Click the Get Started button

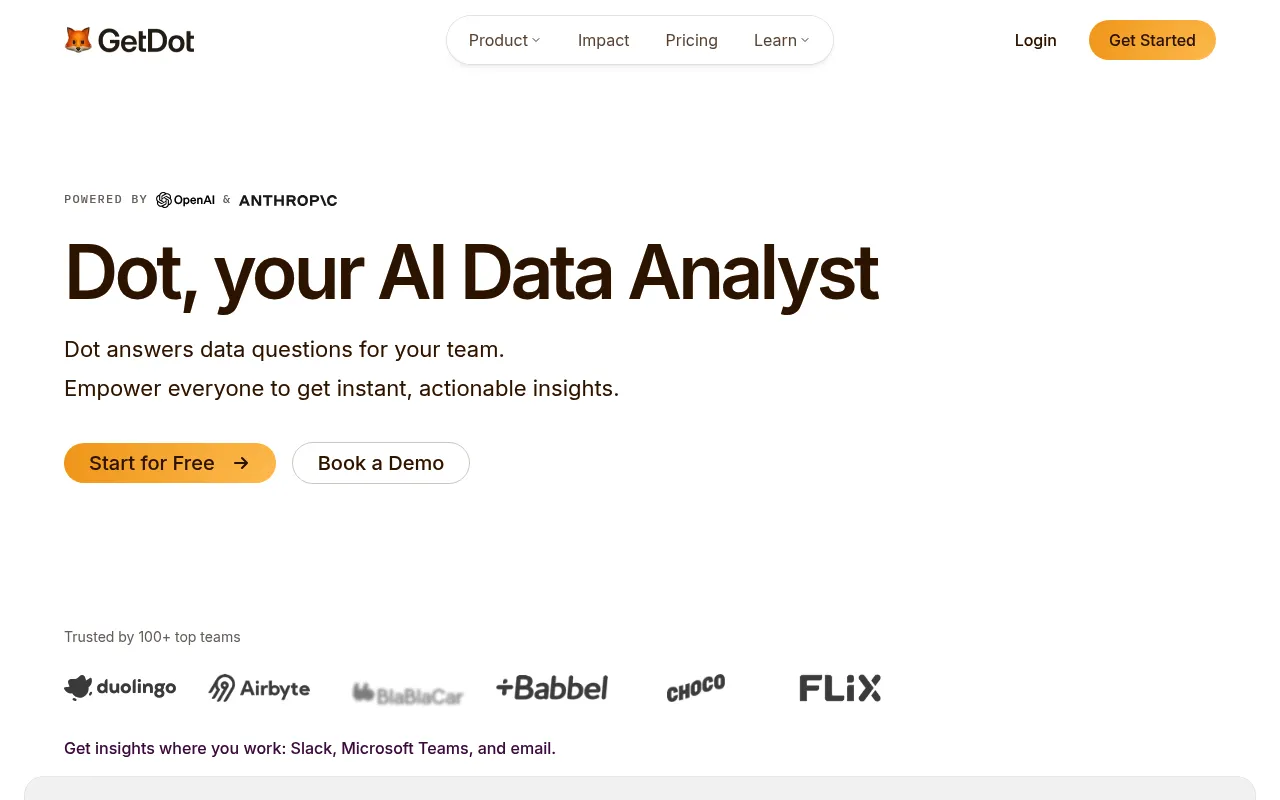pyautogui.click(x=1152, y=40)
